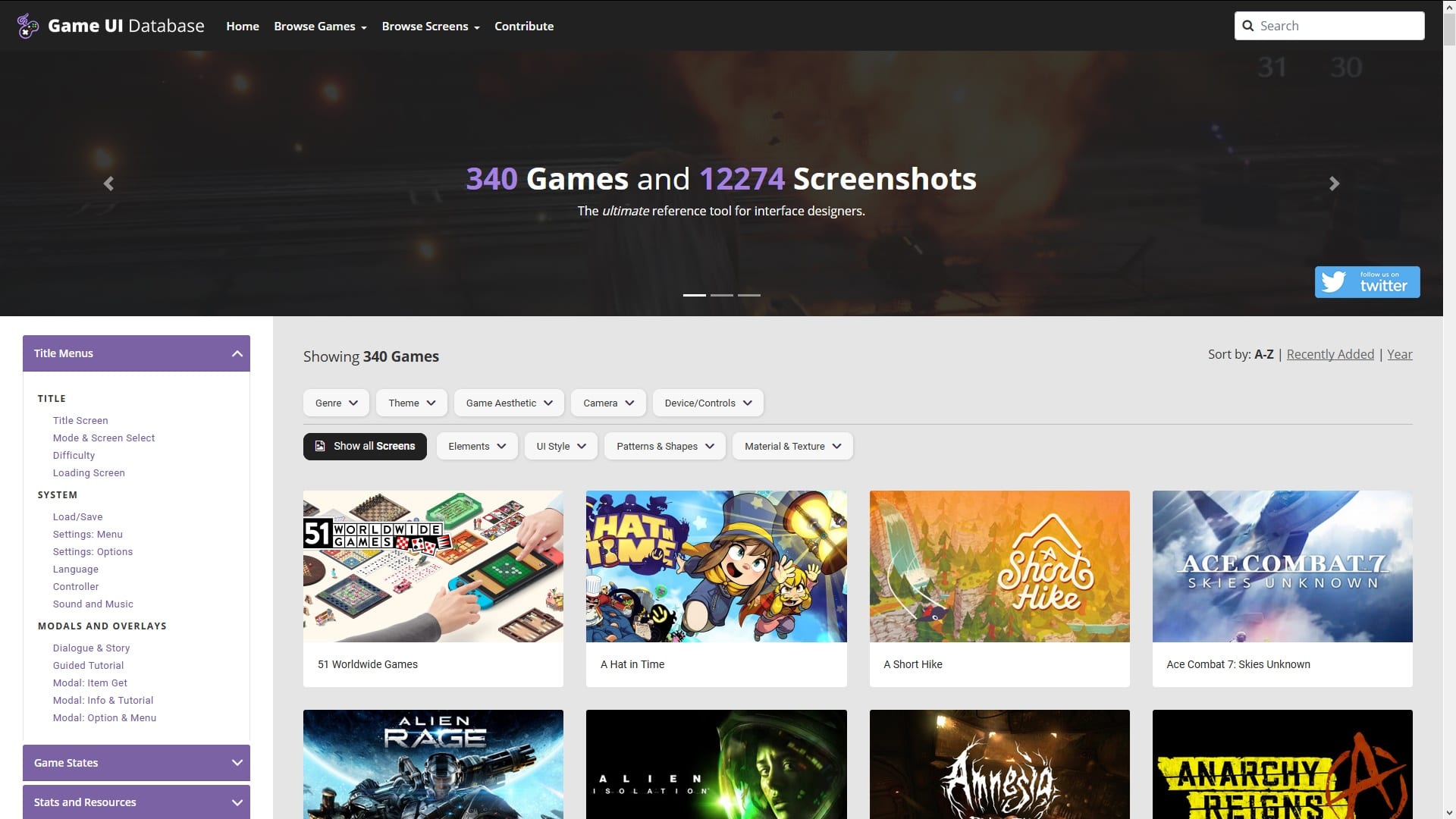Open A Short Hike game thumbnail

(x=999, y=566)
